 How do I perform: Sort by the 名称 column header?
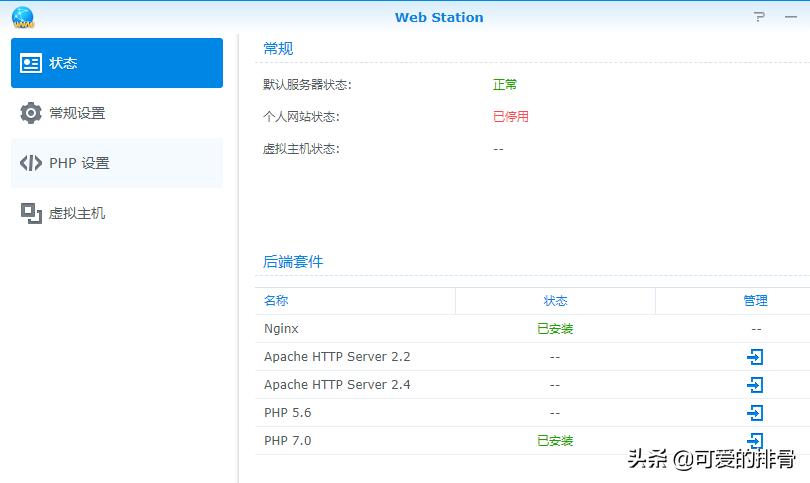(355, 301)
